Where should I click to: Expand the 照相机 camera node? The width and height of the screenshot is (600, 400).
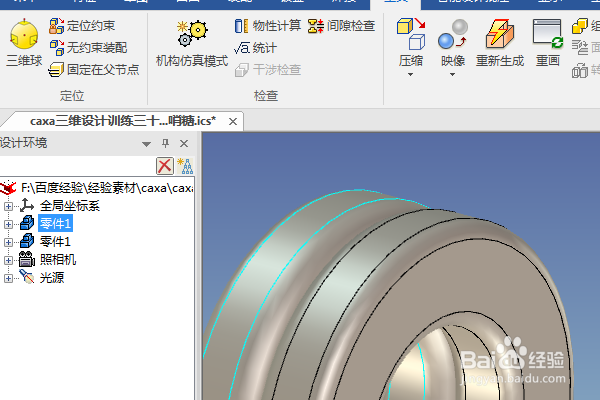coord(8,260)
